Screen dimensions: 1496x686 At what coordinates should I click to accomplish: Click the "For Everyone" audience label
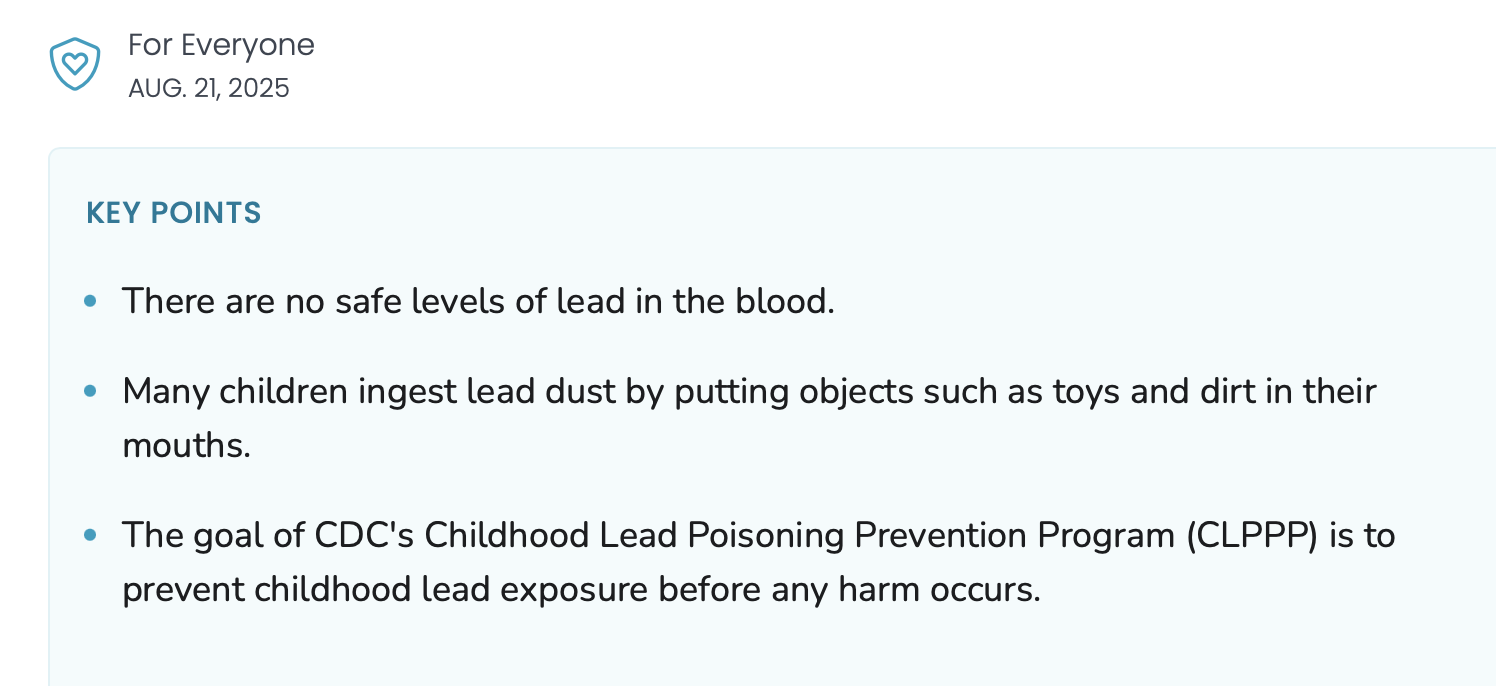click(x=221, y=45)
